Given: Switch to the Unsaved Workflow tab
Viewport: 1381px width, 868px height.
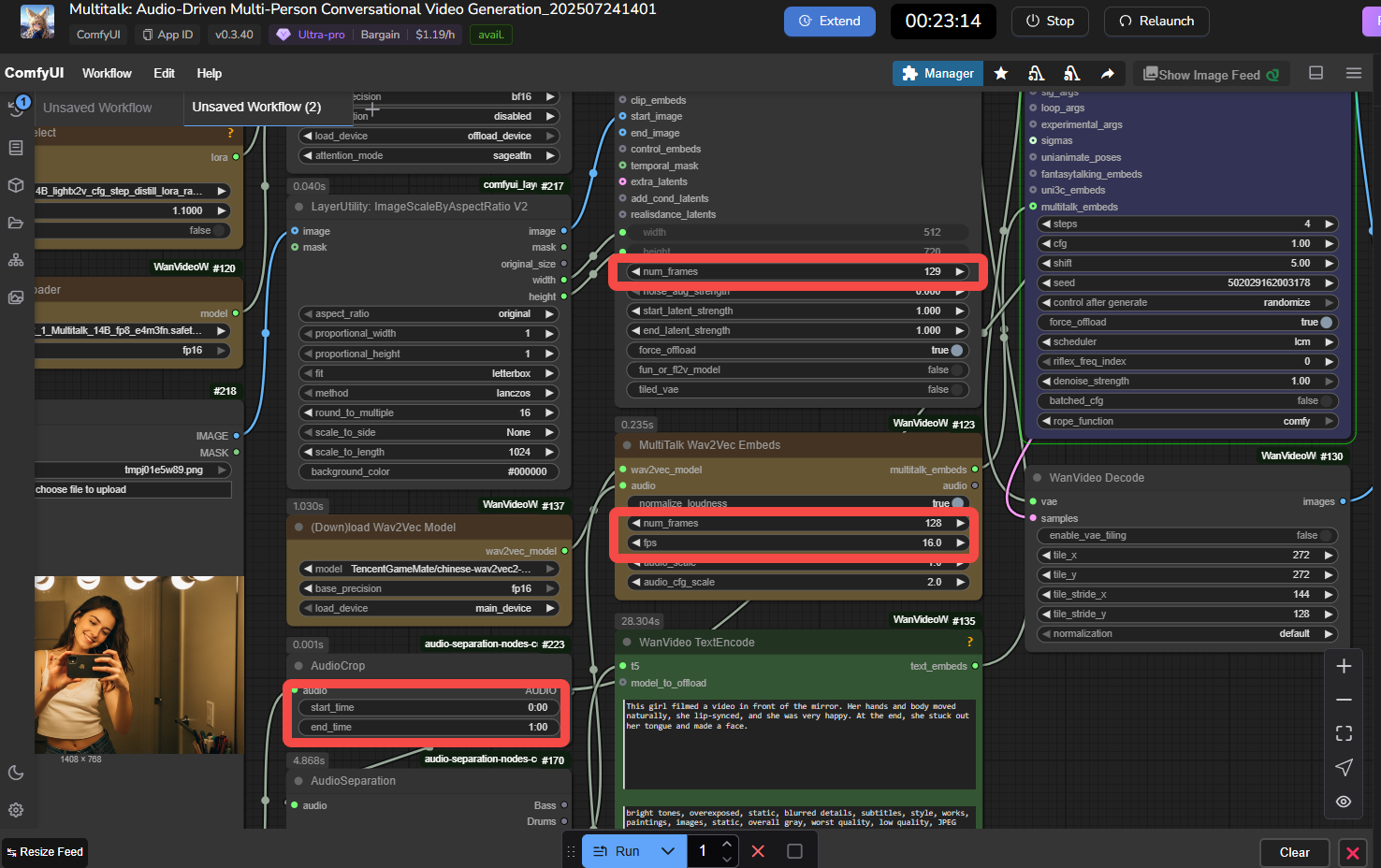Looking at the screenshot, I should pos(97,108).
